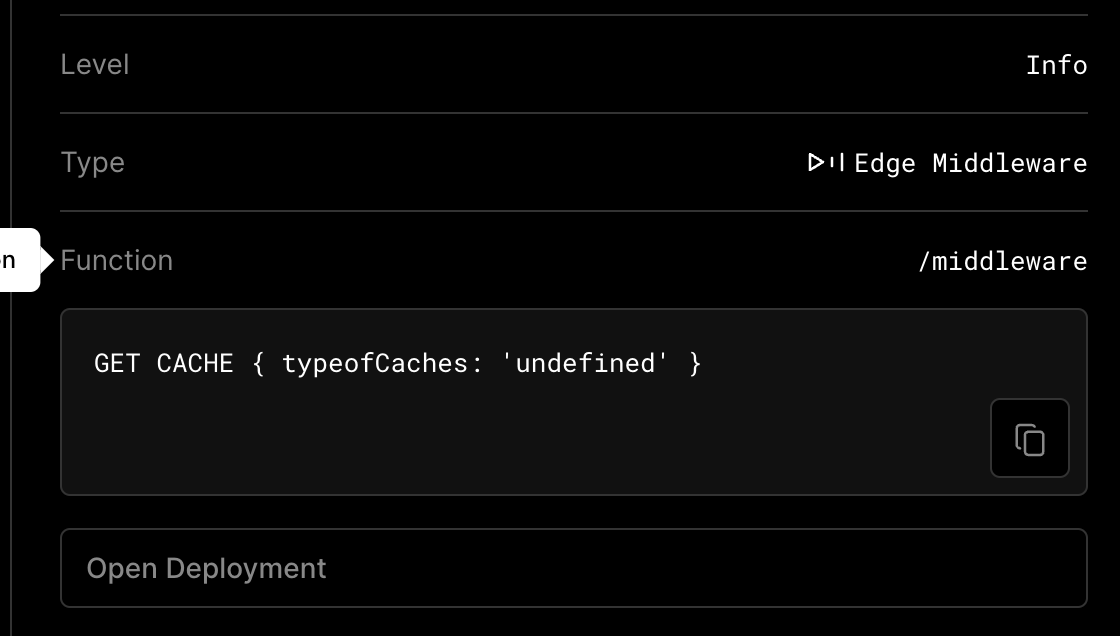Click the Edge Middleware type value text
The width and height of the screenshot is (1120, 636).
point(972,163)
